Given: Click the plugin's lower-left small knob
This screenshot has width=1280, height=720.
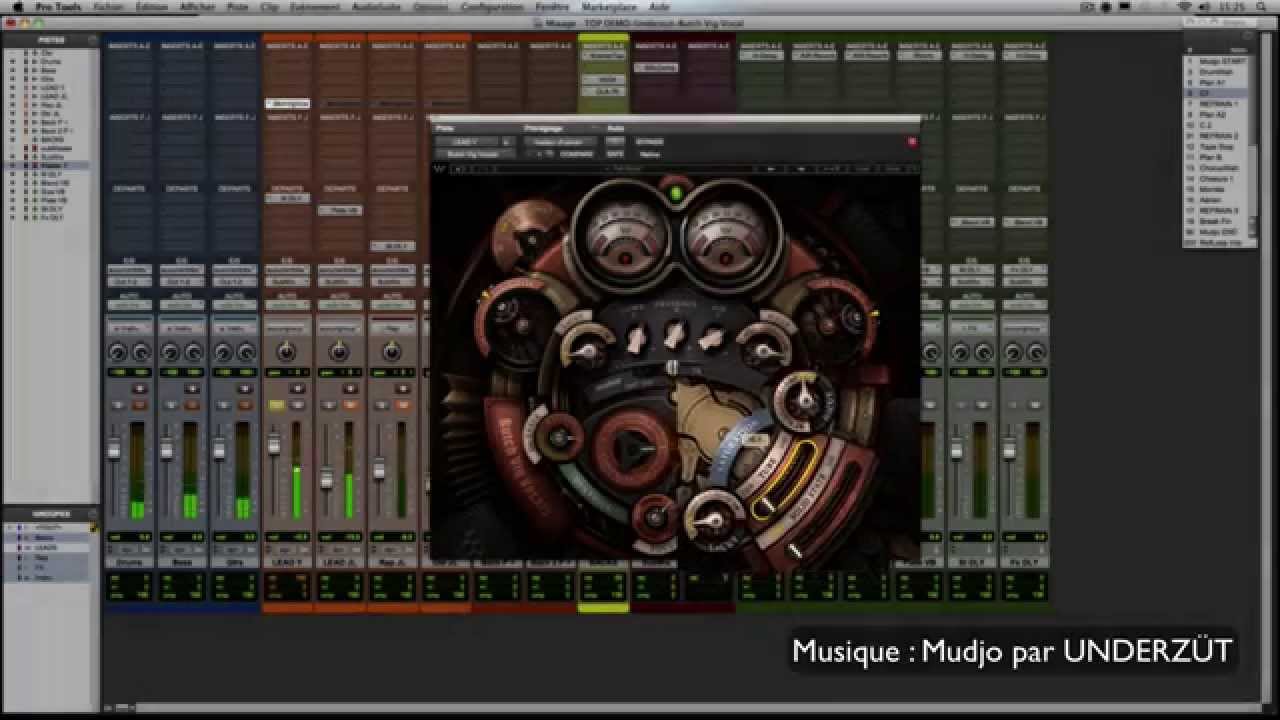Looking at the screenshot, I should 558,438.
